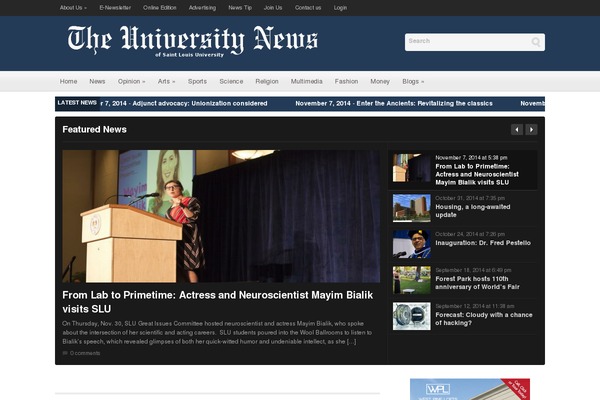The image size is (600, 400).
Task: Open sidebar title From Lab to Primetime
Action: pyautogui.click(x=477, y=174)
